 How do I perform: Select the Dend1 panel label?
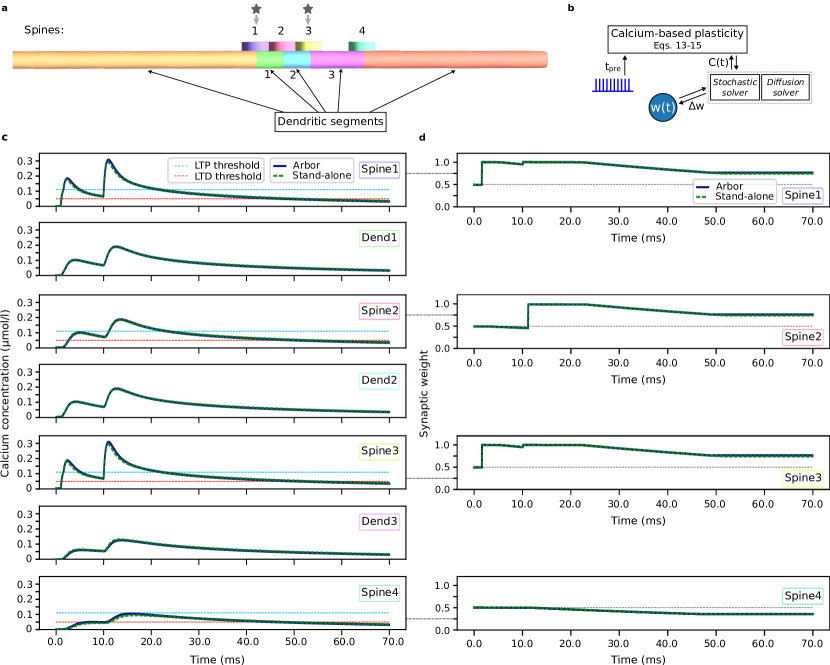[x=379, y=238]
